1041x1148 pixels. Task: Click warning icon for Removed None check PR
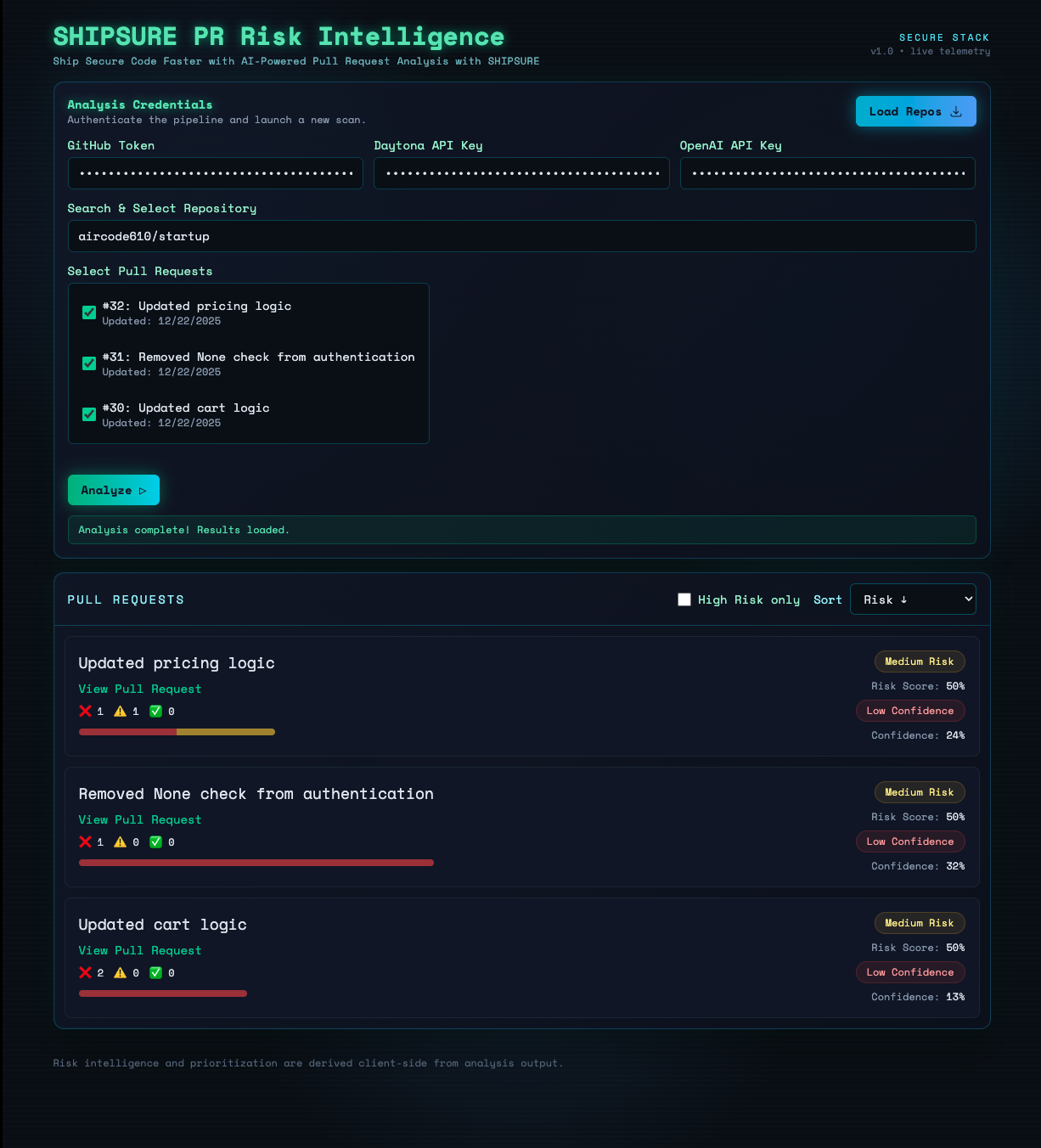tap(121, 842)
